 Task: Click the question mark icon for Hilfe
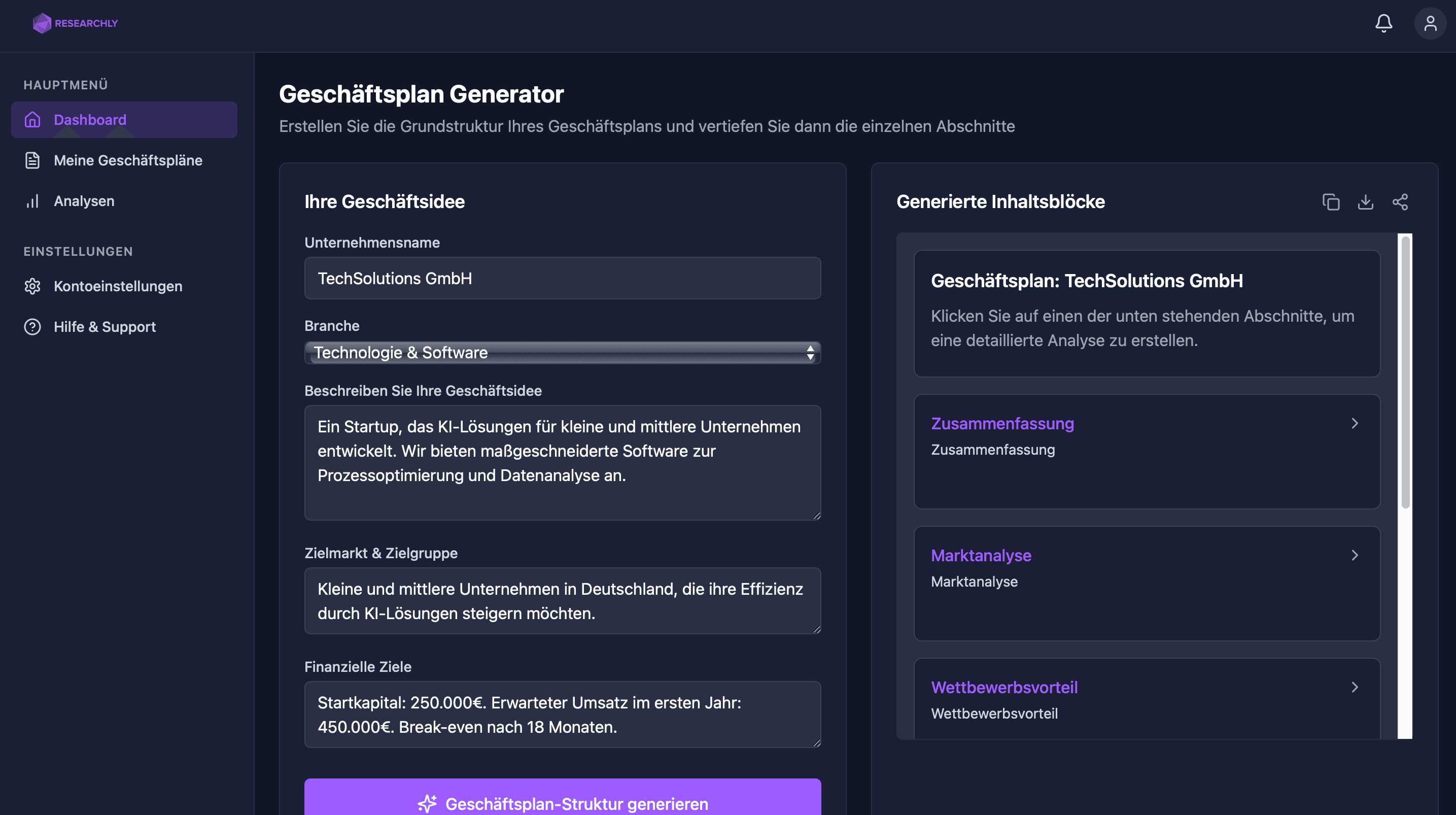[32, 327]
